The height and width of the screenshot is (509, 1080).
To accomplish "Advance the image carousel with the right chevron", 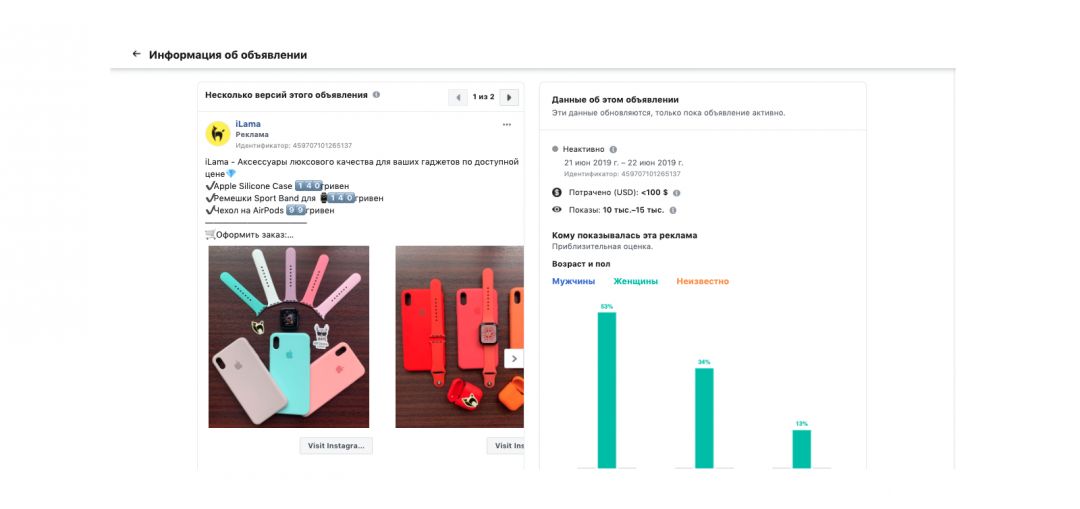I will point(514,358).
